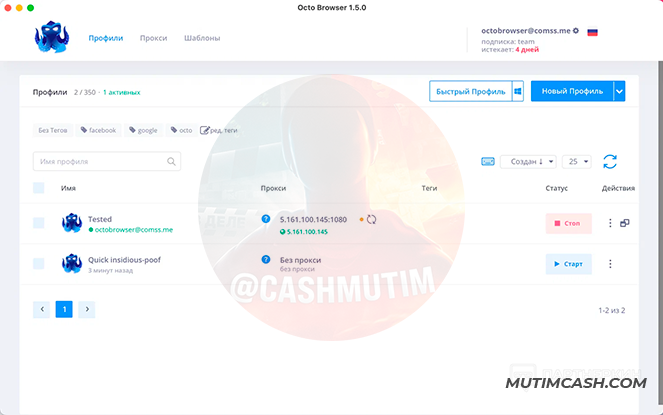
Task: Start Quick insidious-poof with Старт button
Action: [x=568, y=264]
